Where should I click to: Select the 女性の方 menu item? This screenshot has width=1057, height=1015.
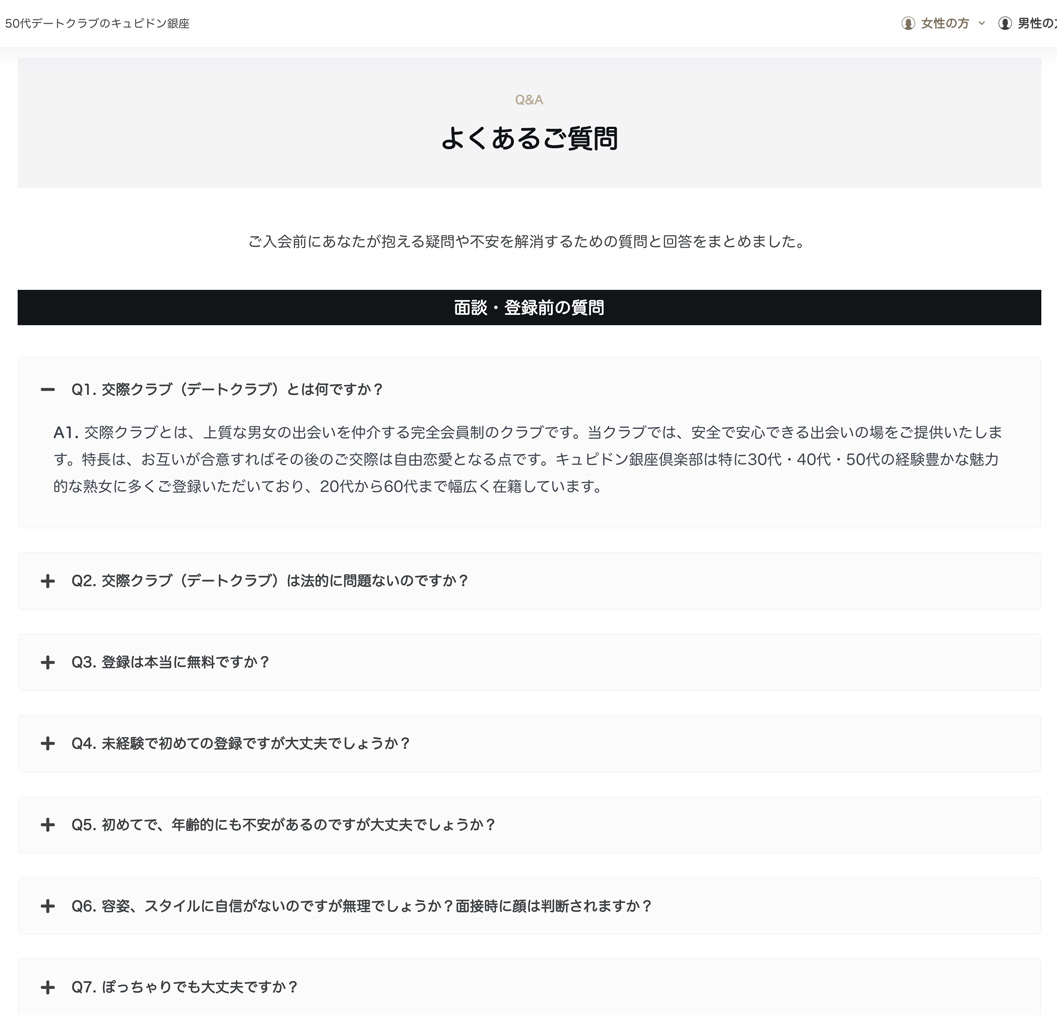[x=942, y=23]
